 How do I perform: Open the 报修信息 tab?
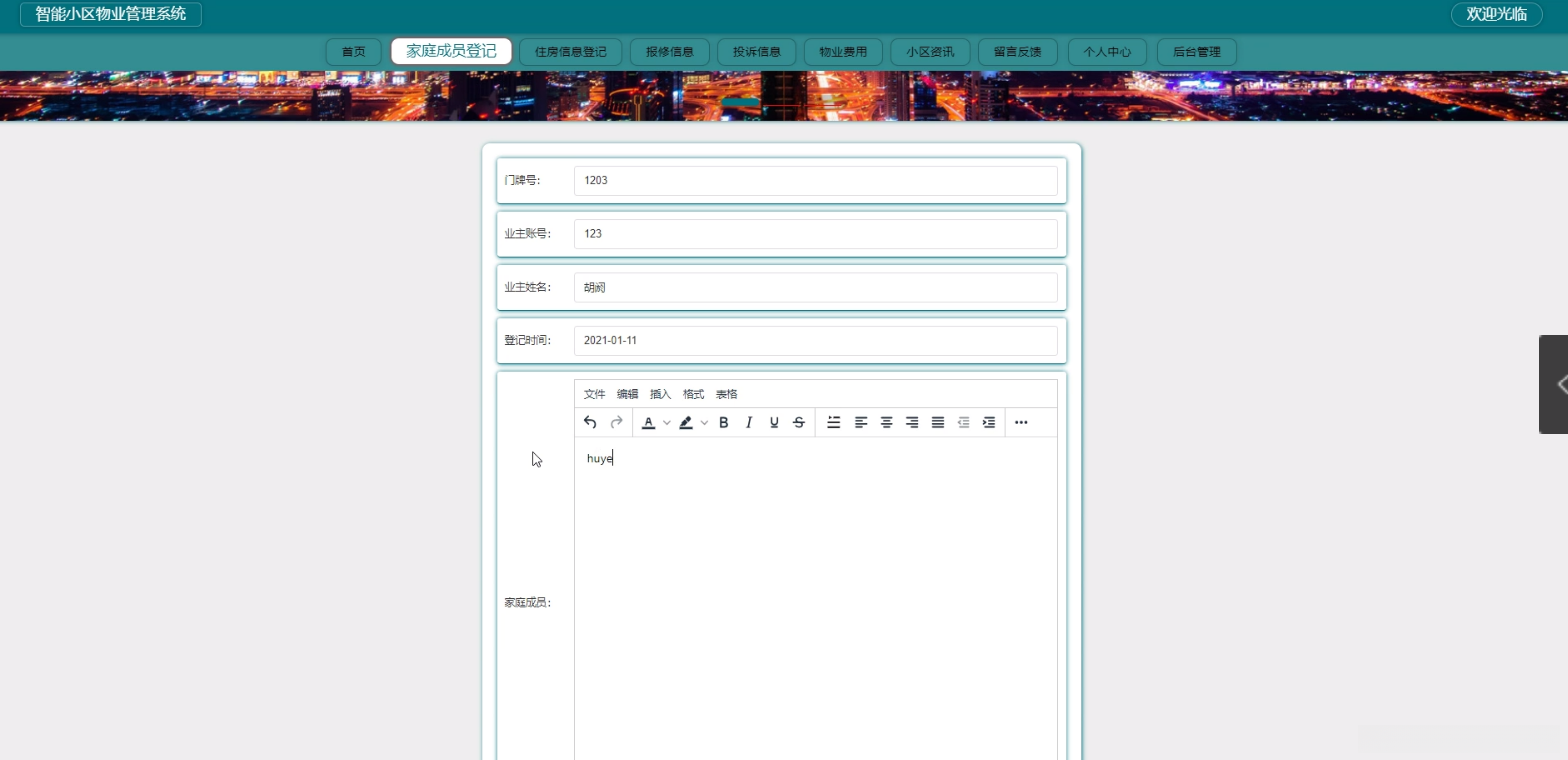click(x=670, y=52)
